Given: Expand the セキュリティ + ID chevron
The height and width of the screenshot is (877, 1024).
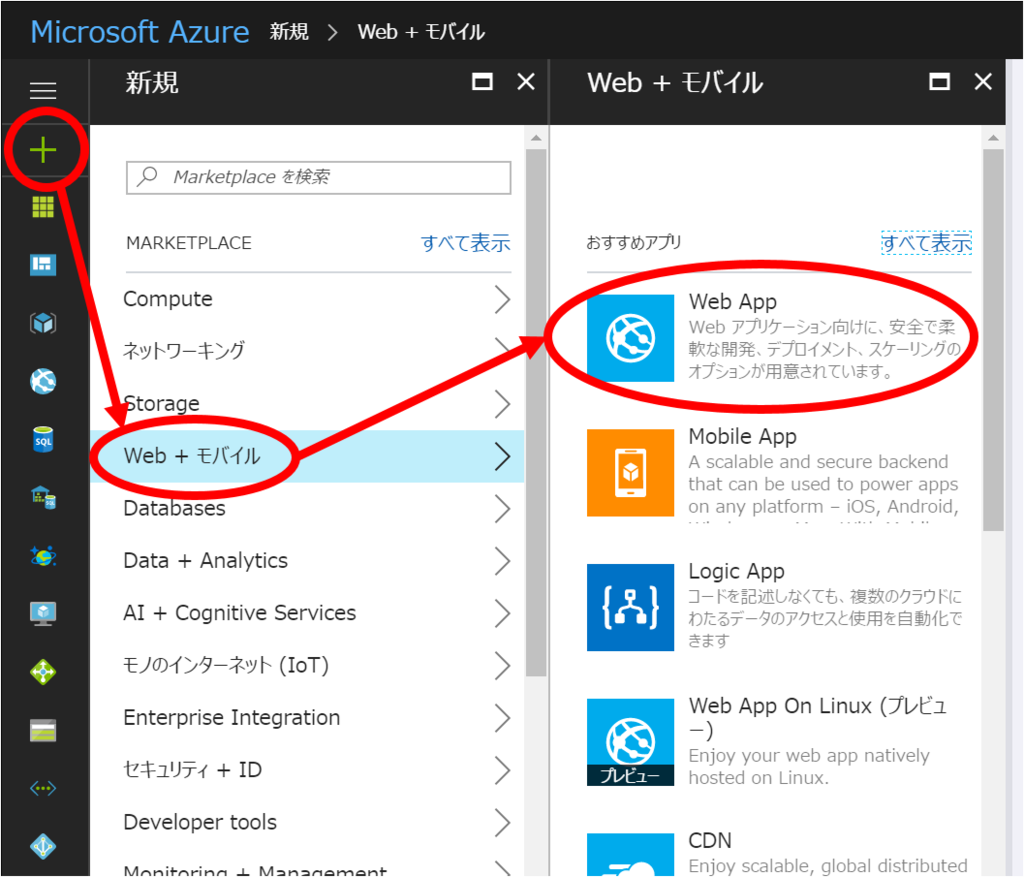Looking at the screenshot, I should [502, 770].
